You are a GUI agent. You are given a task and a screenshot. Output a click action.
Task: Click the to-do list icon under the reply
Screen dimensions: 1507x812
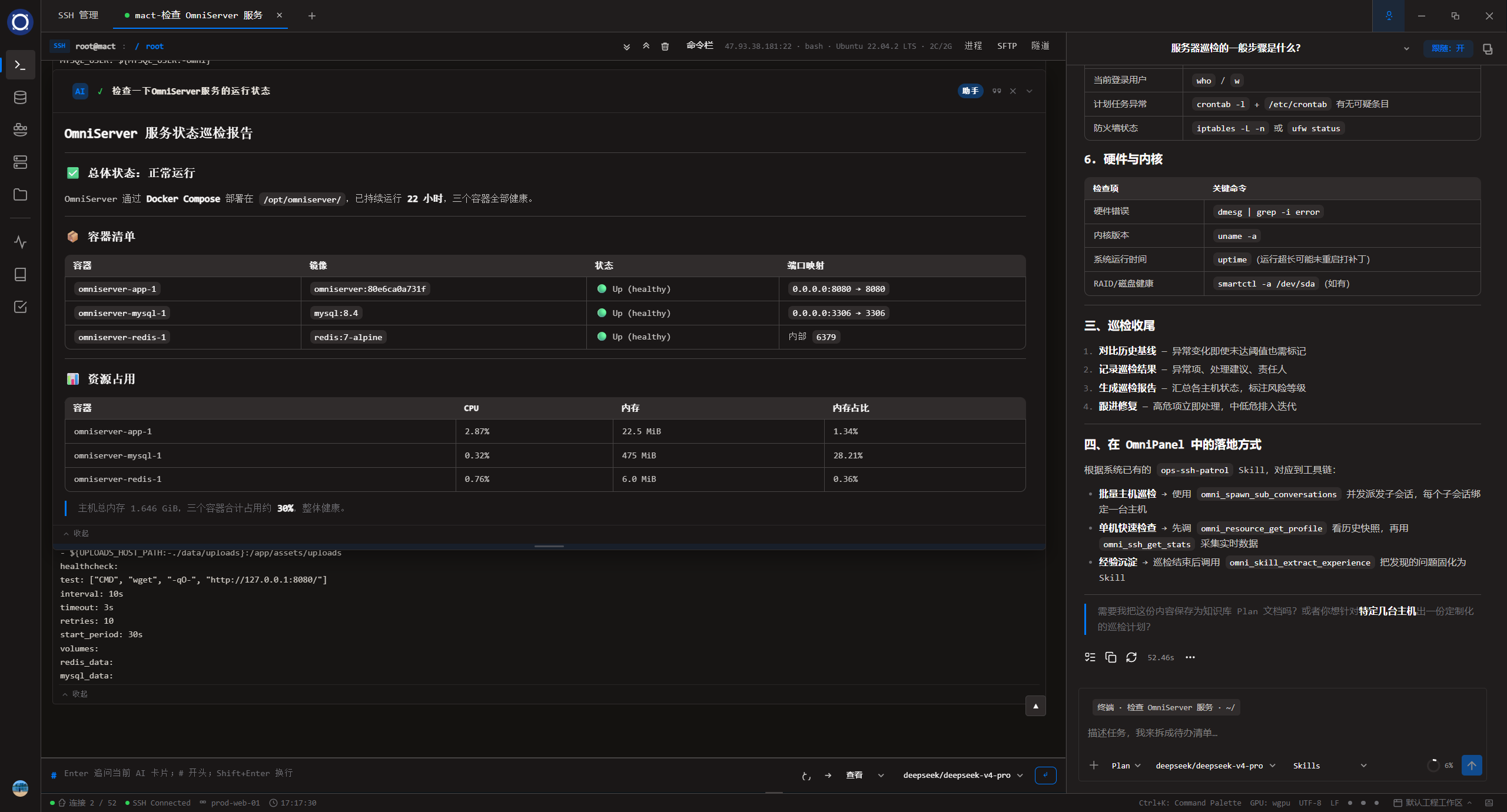pyautogui.click(x=1090, y=657)
